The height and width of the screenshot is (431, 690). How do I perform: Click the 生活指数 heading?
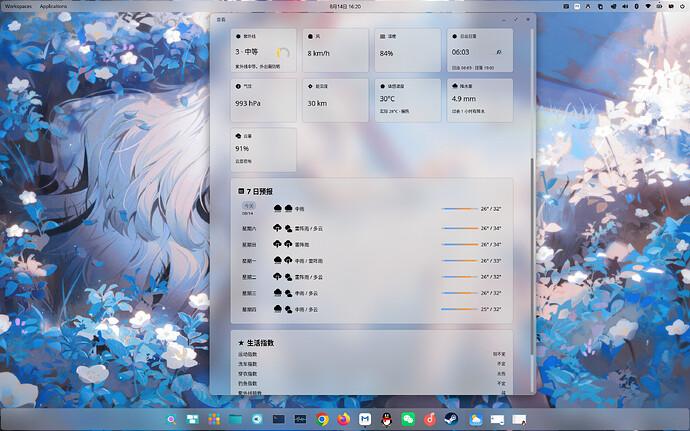pos(260,343)
